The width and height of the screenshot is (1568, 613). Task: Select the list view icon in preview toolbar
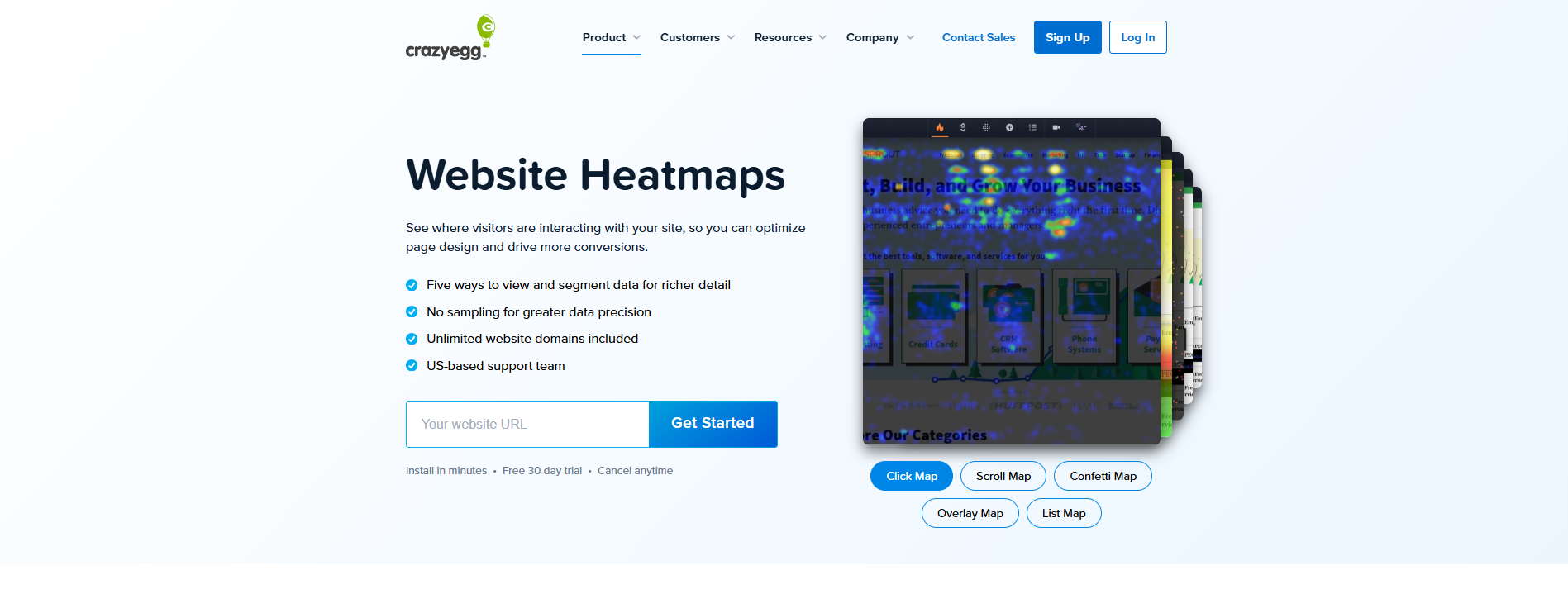click(x=1032, y=127)
